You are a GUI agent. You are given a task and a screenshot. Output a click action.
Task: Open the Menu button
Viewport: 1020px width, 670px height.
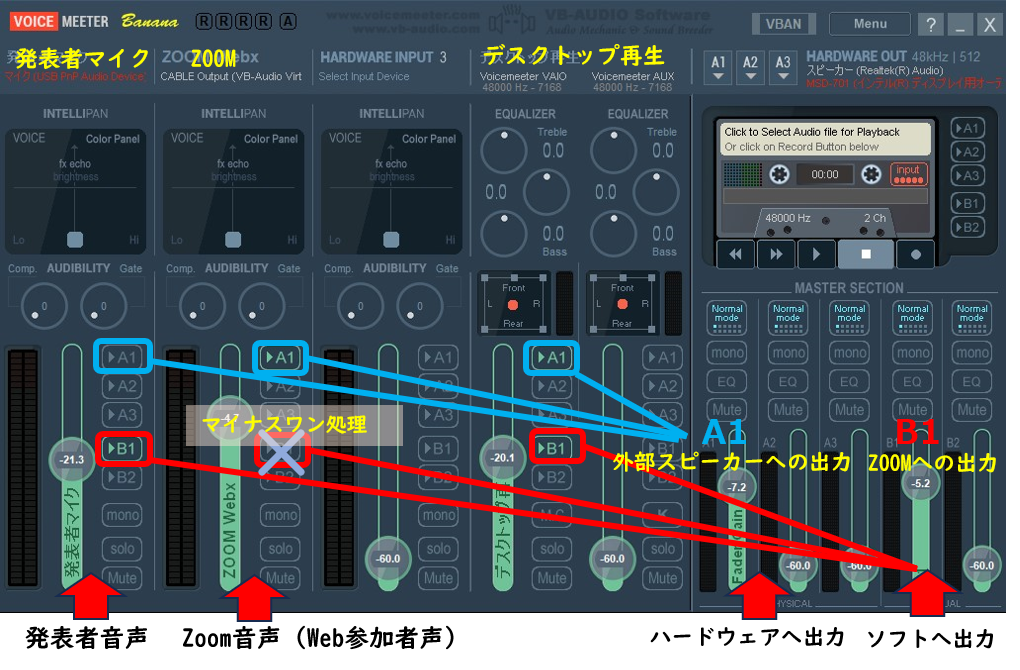tap(870, 24)
